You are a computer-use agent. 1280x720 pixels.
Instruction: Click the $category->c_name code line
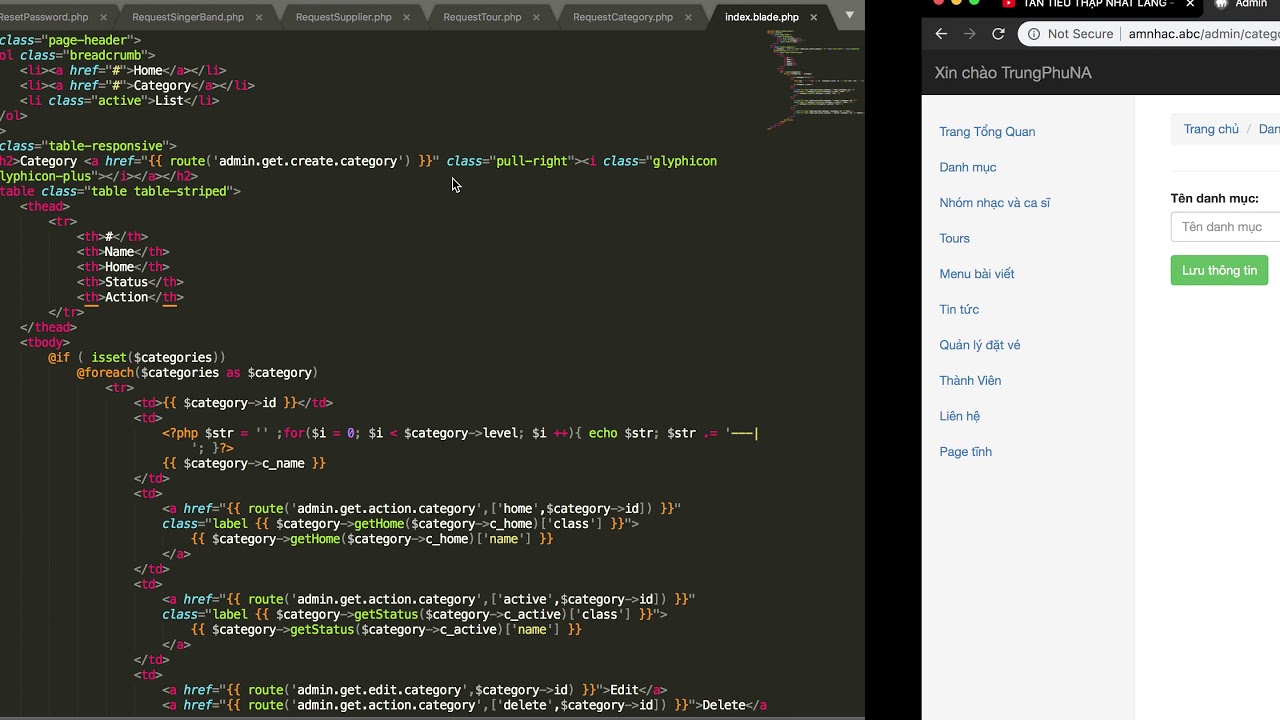point(244,463)
